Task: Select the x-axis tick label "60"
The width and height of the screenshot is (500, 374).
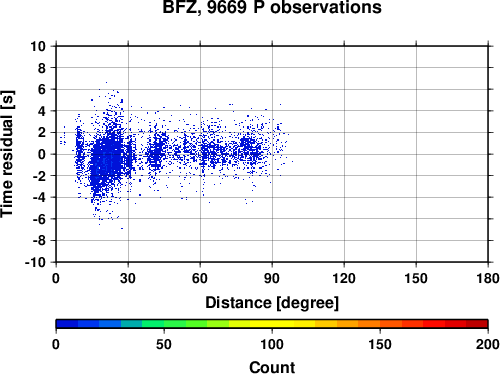Action: pyautogui.click(x=200, y=278)
